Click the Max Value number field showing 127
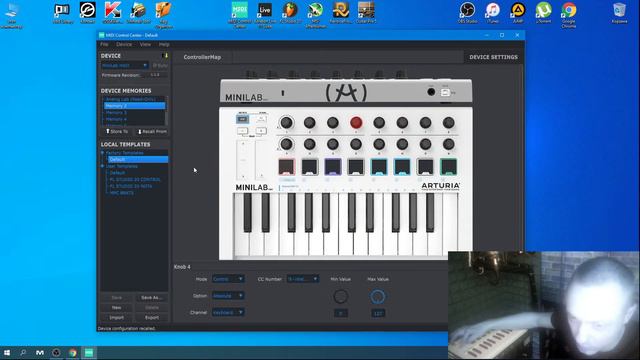Image resolution: width=640 pixels, height=360 pixels. click(378, 313)
